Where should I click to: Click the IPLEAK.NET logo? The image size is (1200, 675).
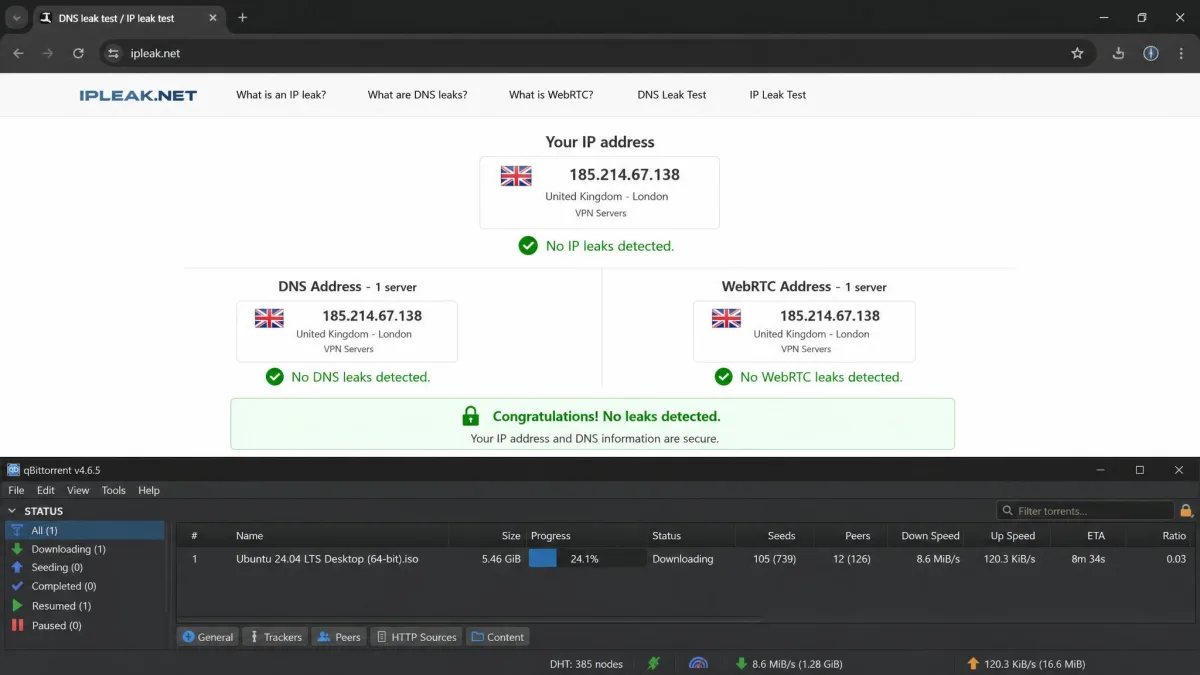(138, 95)
